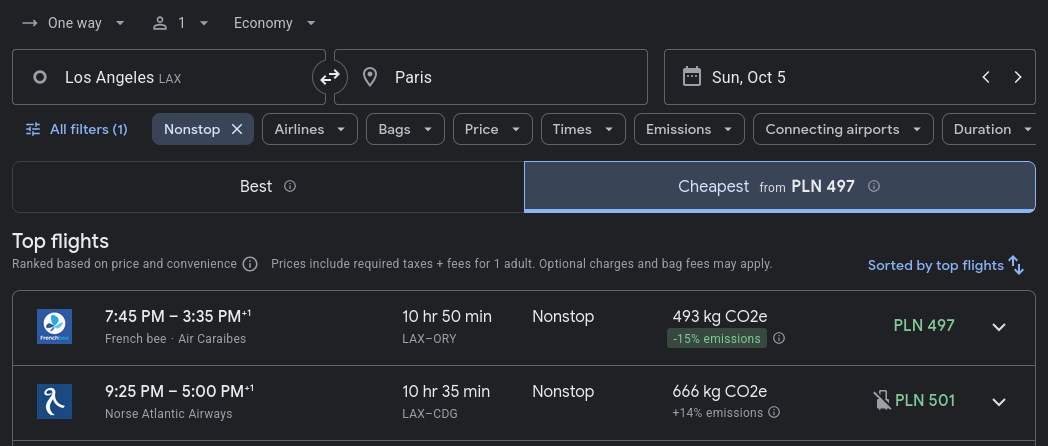Image resolution: width=1048 pixels, height=446 pixels.
Task: Open passenger count dropdown
Action: (x=180, y=23)
